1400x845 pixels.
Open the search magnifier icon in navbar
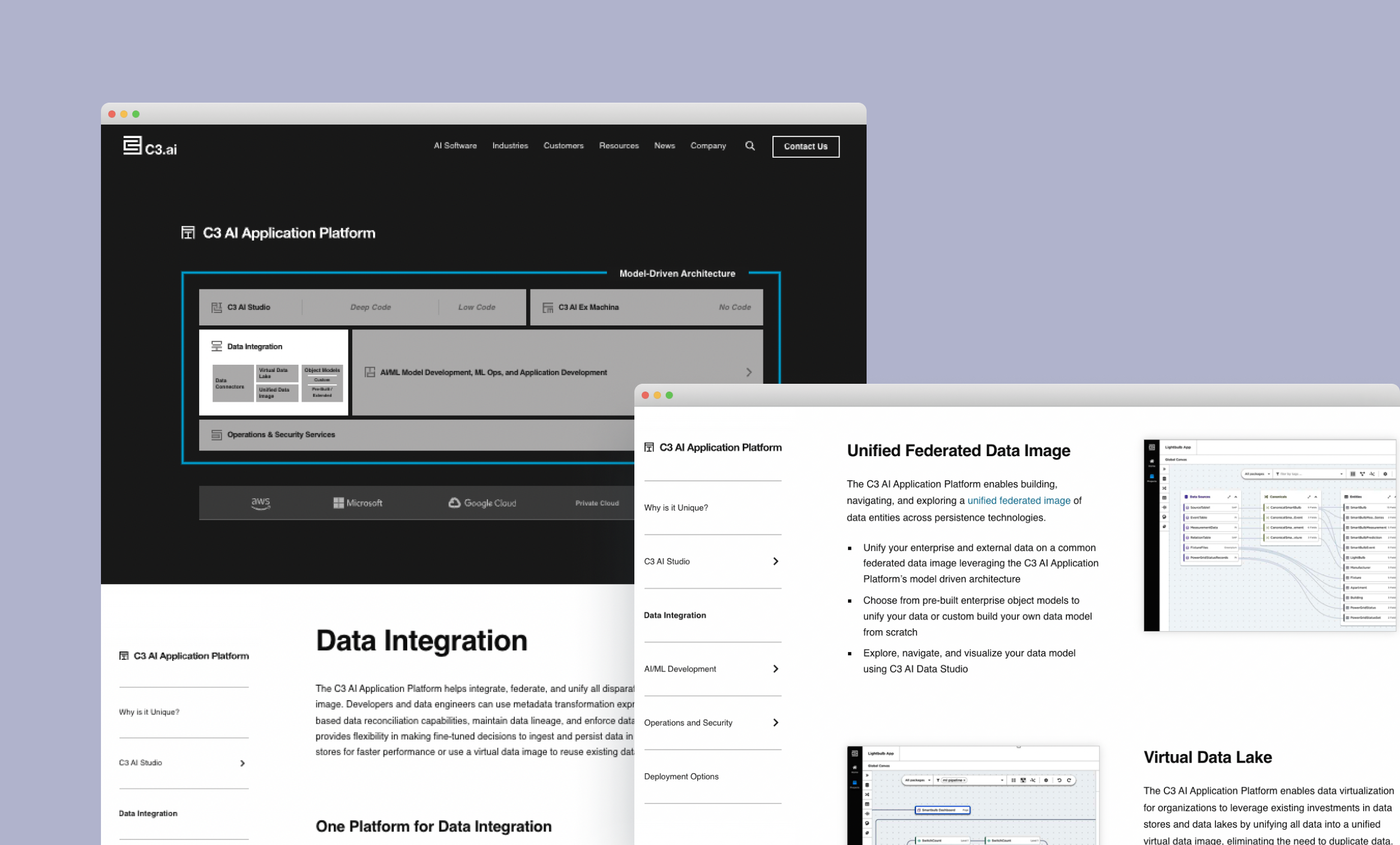click(750, 146)
